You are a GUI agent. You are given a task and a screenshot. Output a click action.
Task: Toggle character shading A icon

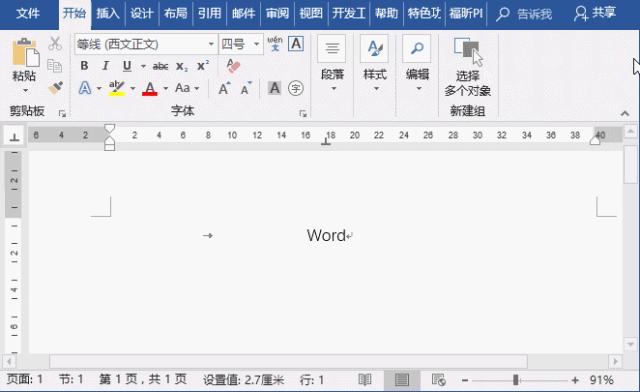click(275, 88)
